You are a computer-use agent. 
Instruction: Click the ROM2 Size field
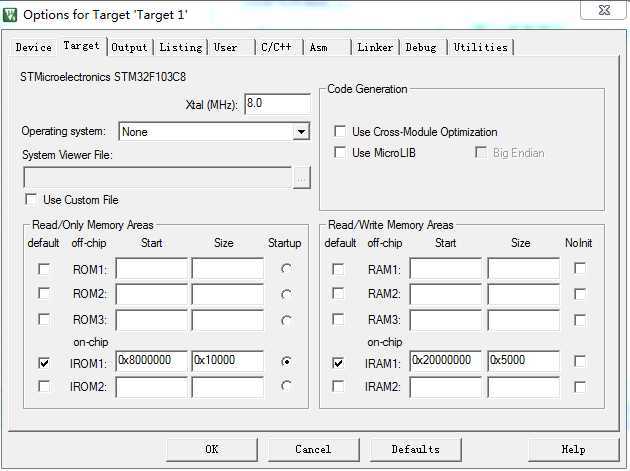(x=228, y=294)
